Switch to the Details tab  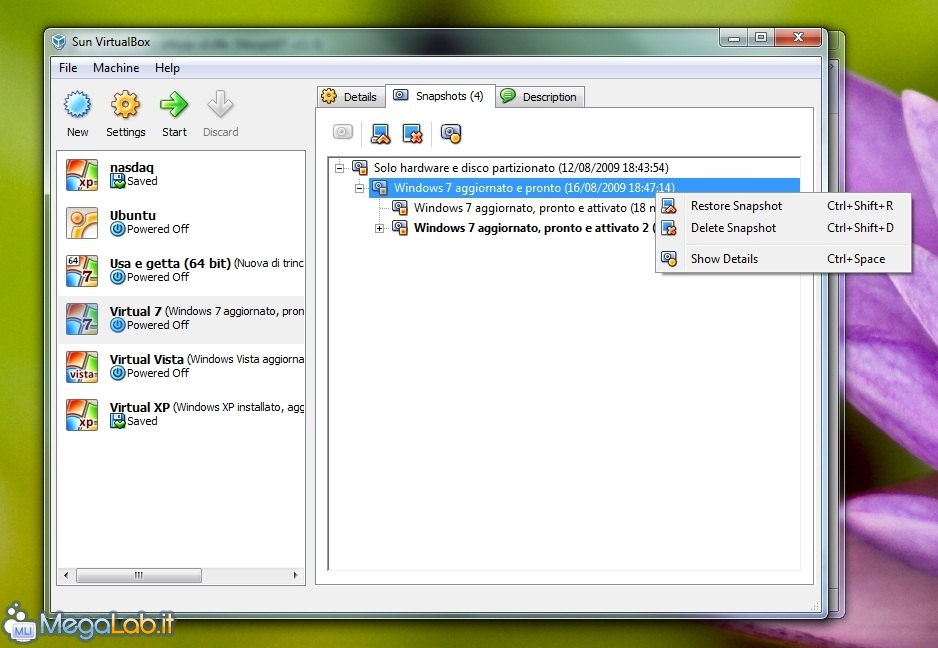pyautogui.click(x=351, y=97)
